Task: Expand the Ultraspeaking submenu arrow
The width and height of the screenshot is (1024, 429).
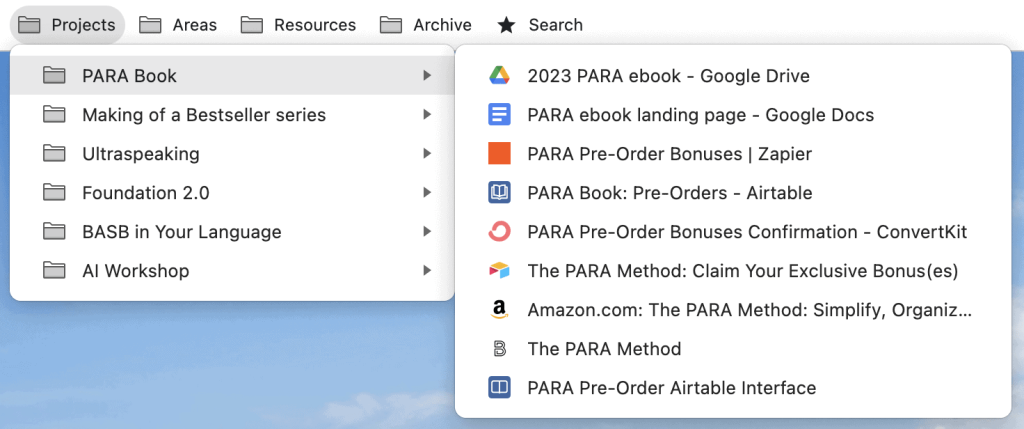Action: point(427,154)
